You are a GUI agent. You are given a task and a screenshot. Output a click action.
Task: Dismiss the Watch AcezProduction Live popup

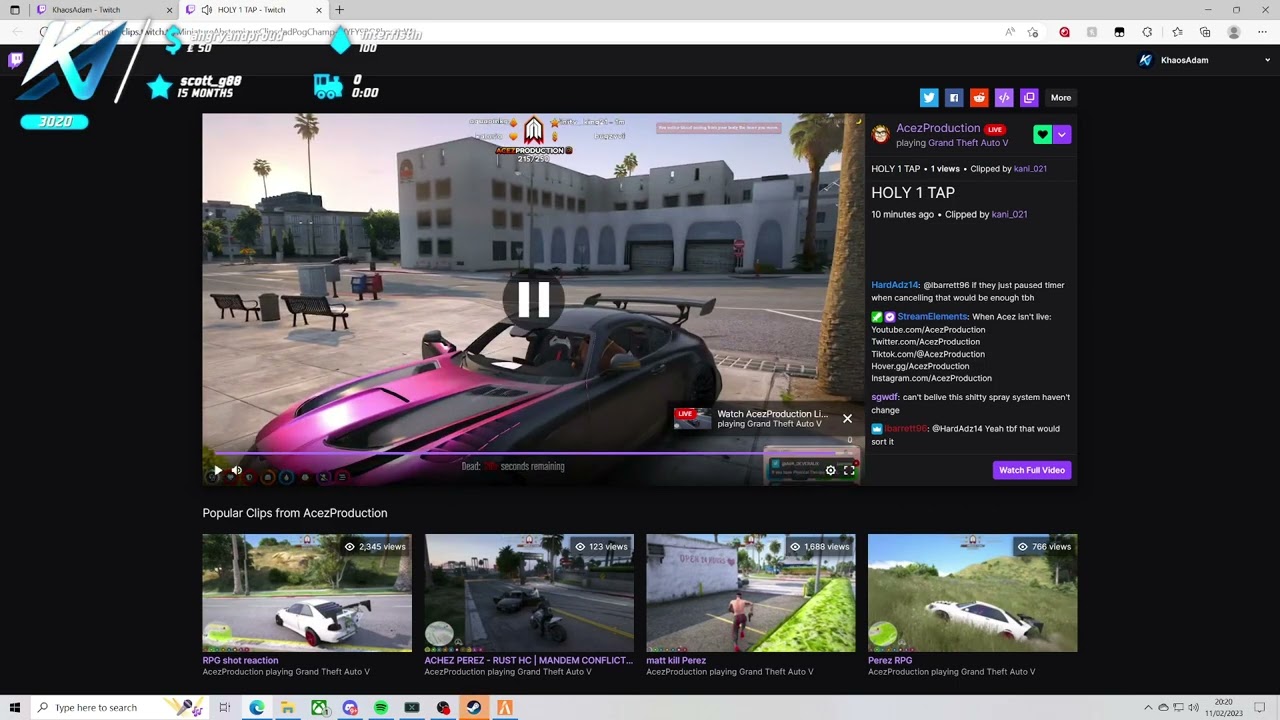847,418
